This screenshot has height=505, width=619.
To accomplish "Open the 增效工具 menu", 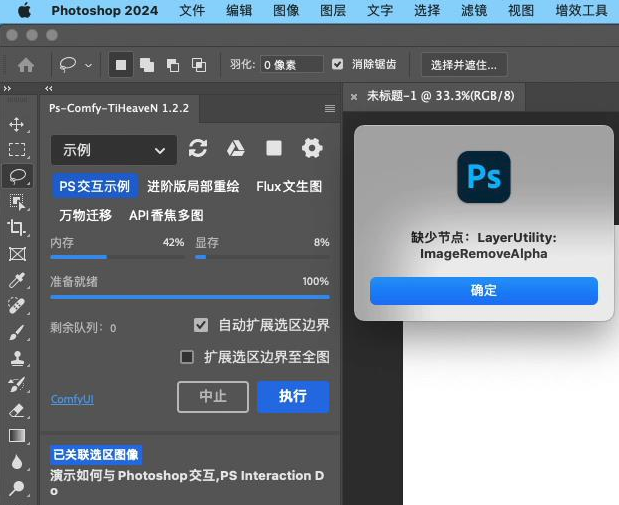I will pos(581,11).
